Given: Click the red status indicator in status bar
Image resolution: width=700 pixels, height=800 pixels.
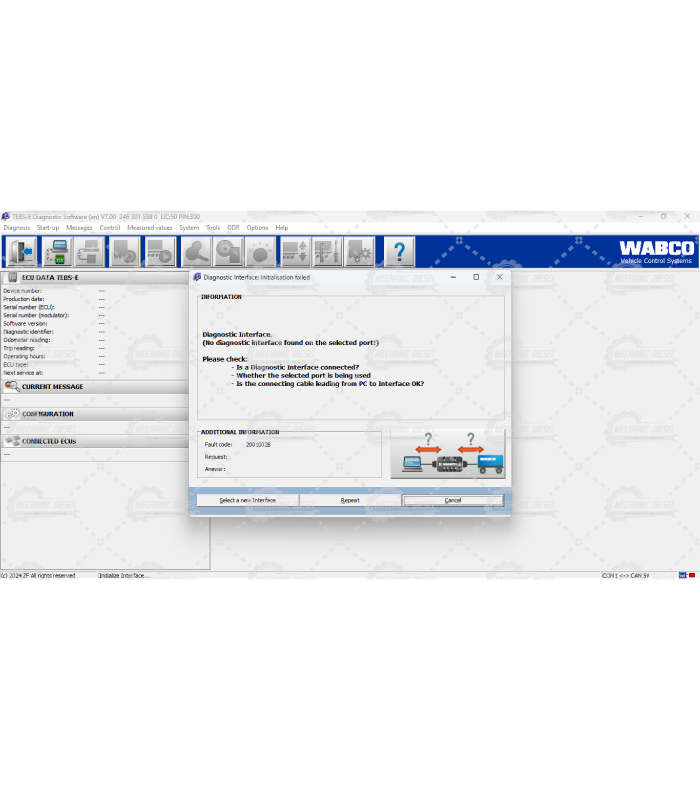Looking at the screenshot, I should [x=691, y=575].
